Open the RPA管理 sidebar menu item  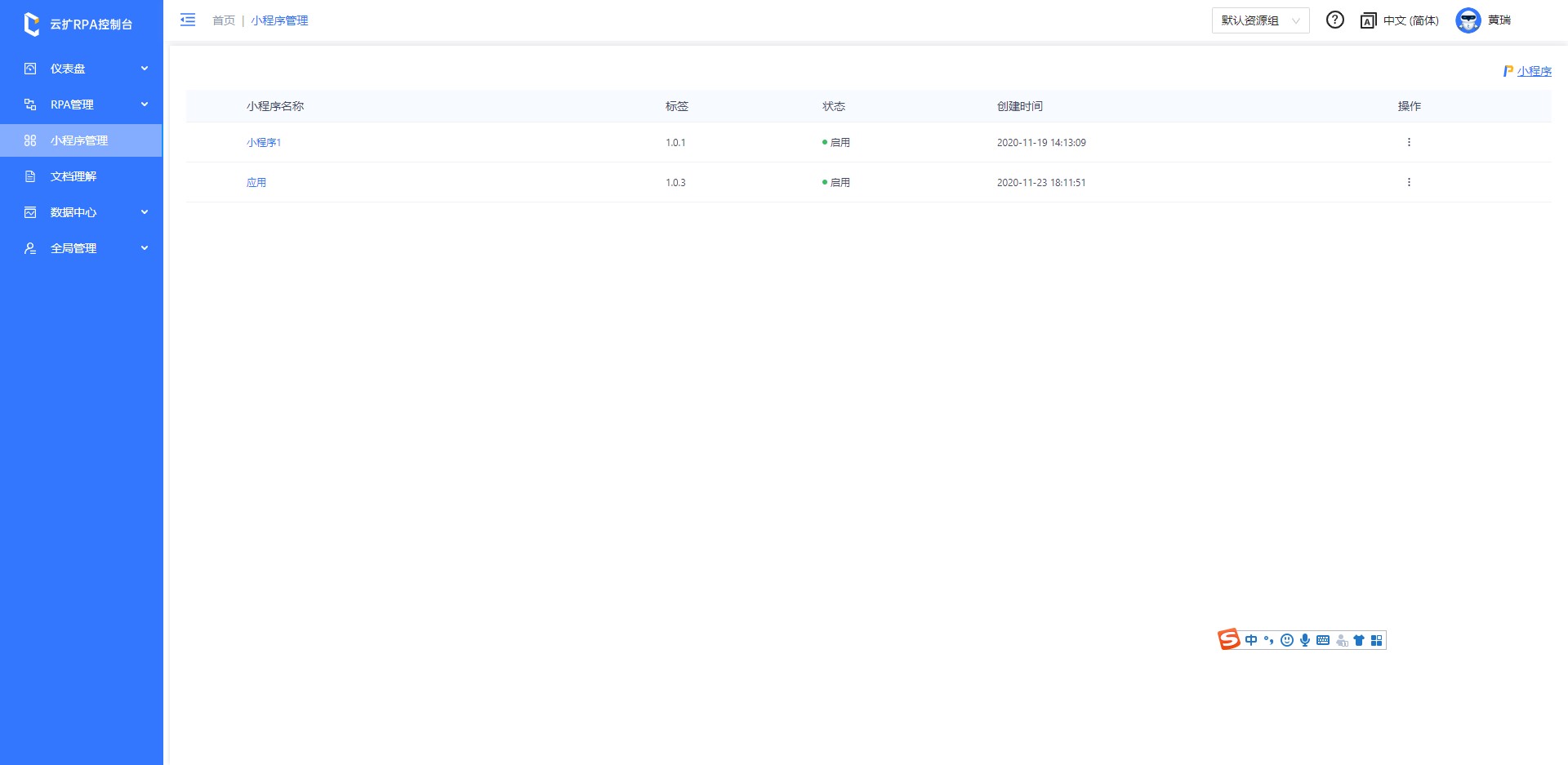click(x=81, y=105)
